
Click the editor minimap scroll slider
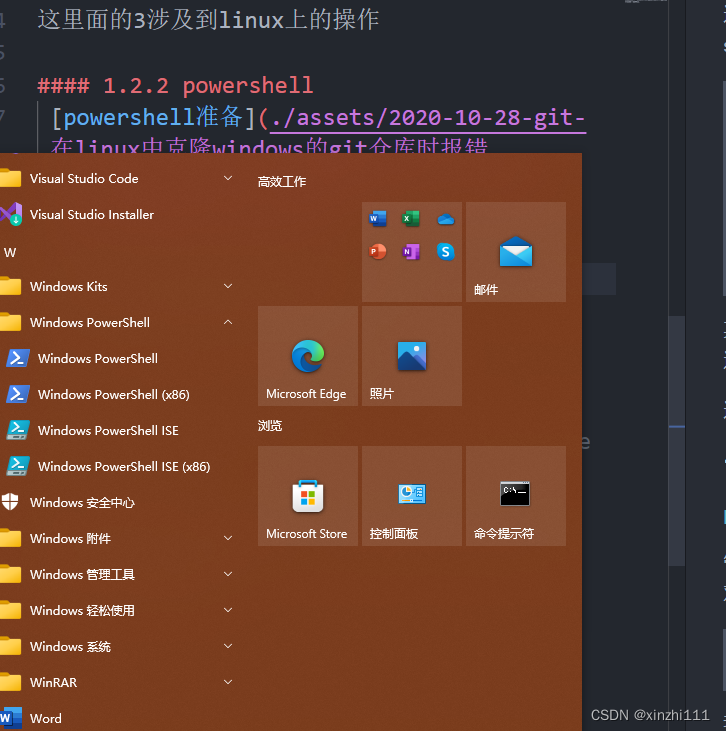click(x=676, y=441)
